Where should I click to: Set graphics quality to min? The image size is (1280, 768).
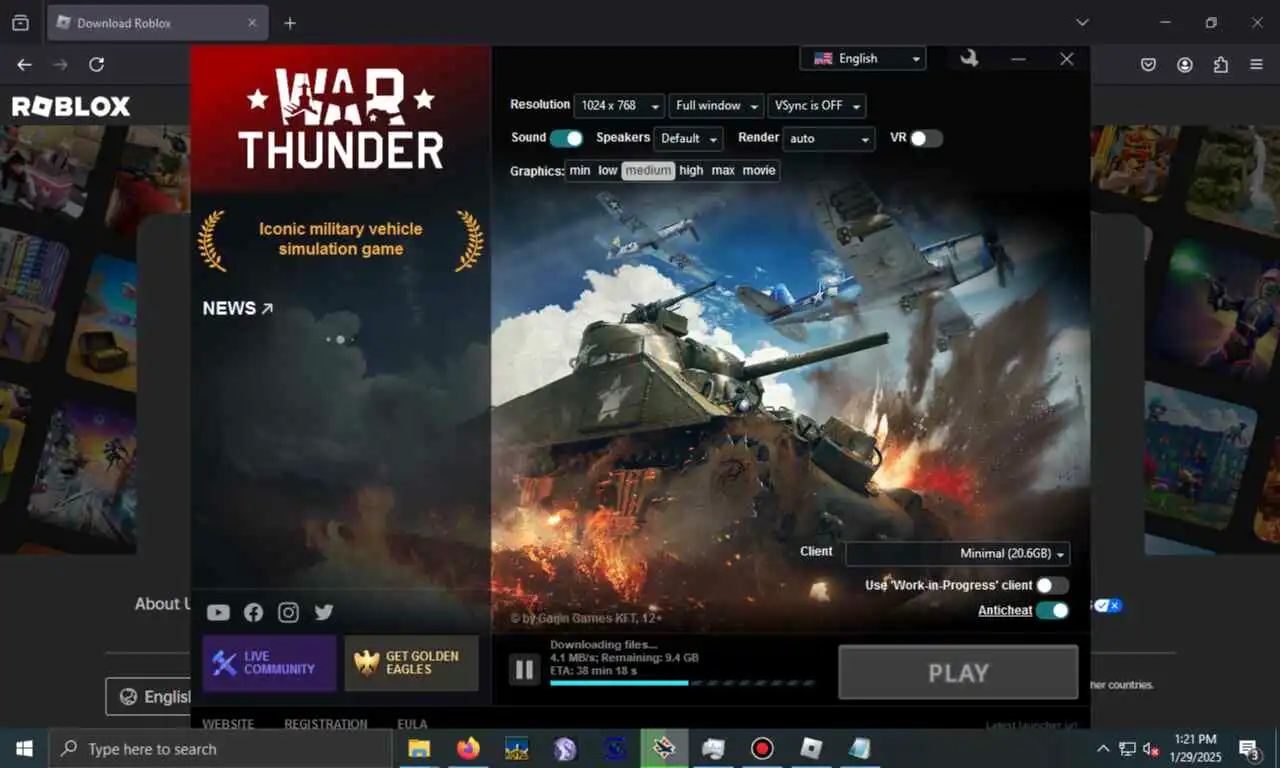pyautogui.click(x=580, y=171)
